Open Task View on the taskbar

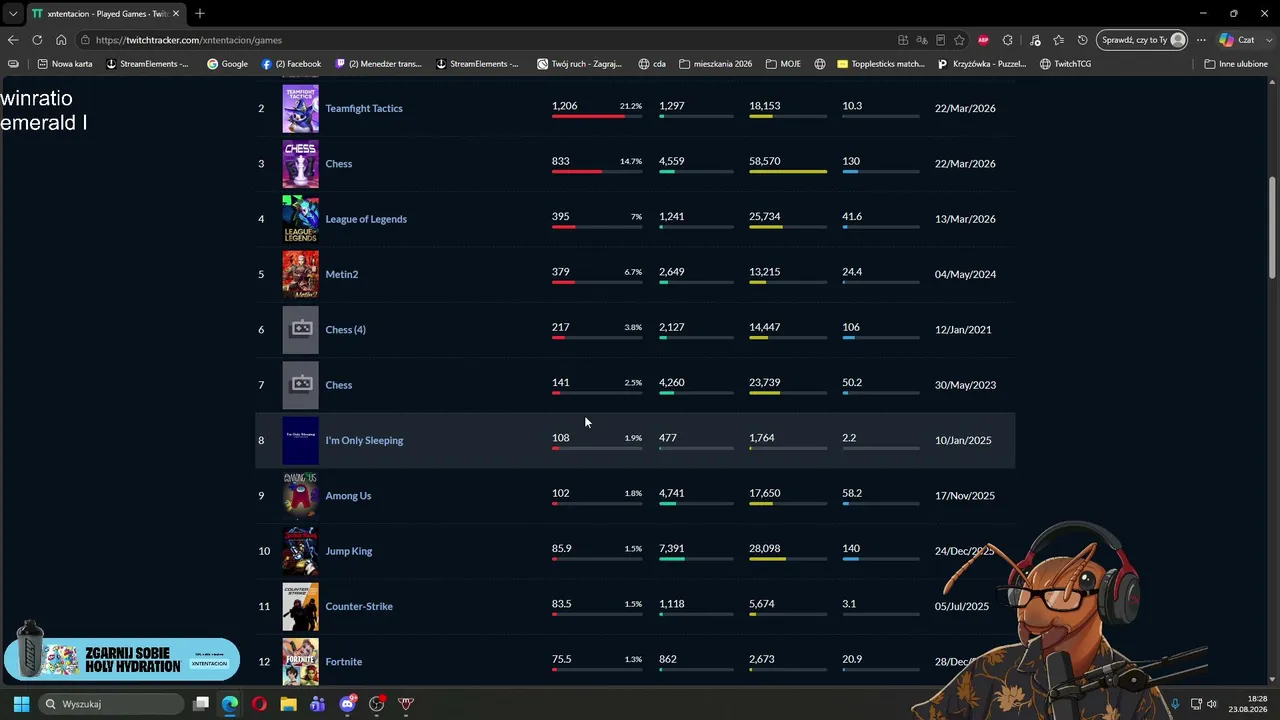201,704
